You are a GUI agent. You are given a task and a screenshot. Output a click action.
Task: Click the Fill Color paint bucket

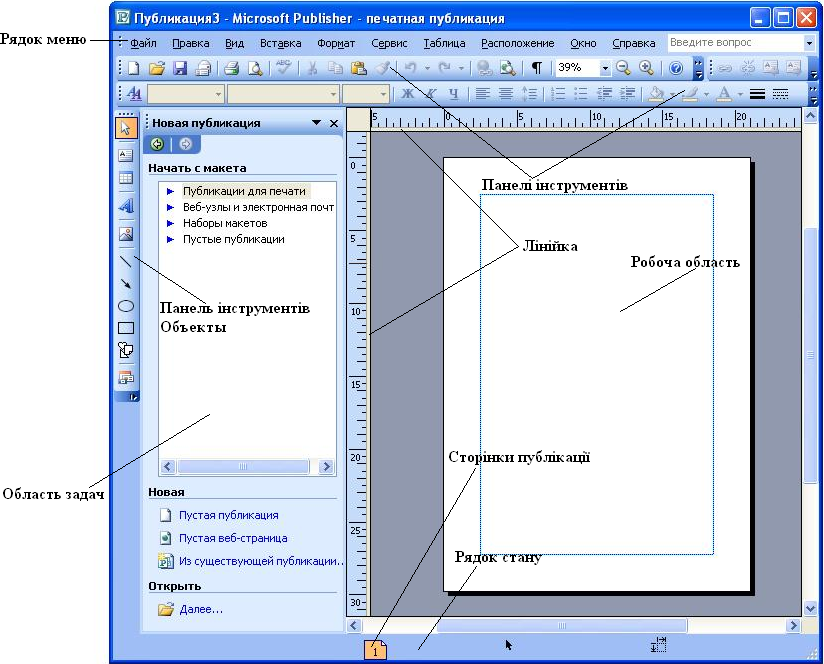[655, 95]
